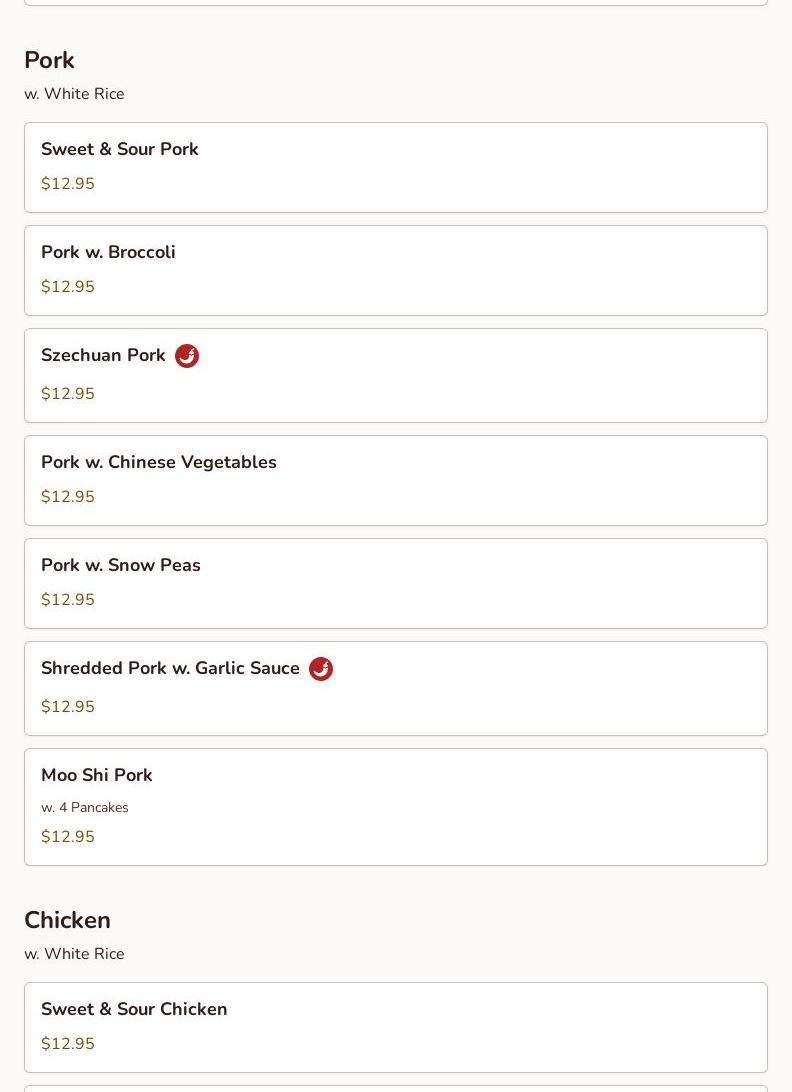Click the price under Pork w. Broccoli
The width and height of the screenshot is (792, 1092).
pos(68,287)
